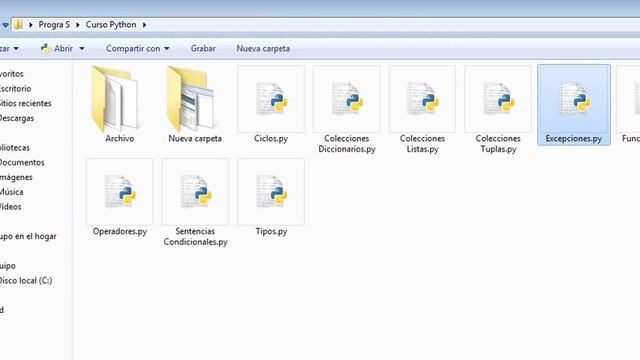Select Colecciones Listas.py Python icon
Viewport: 640px width, 360px height.
click(x=422, y=99)
